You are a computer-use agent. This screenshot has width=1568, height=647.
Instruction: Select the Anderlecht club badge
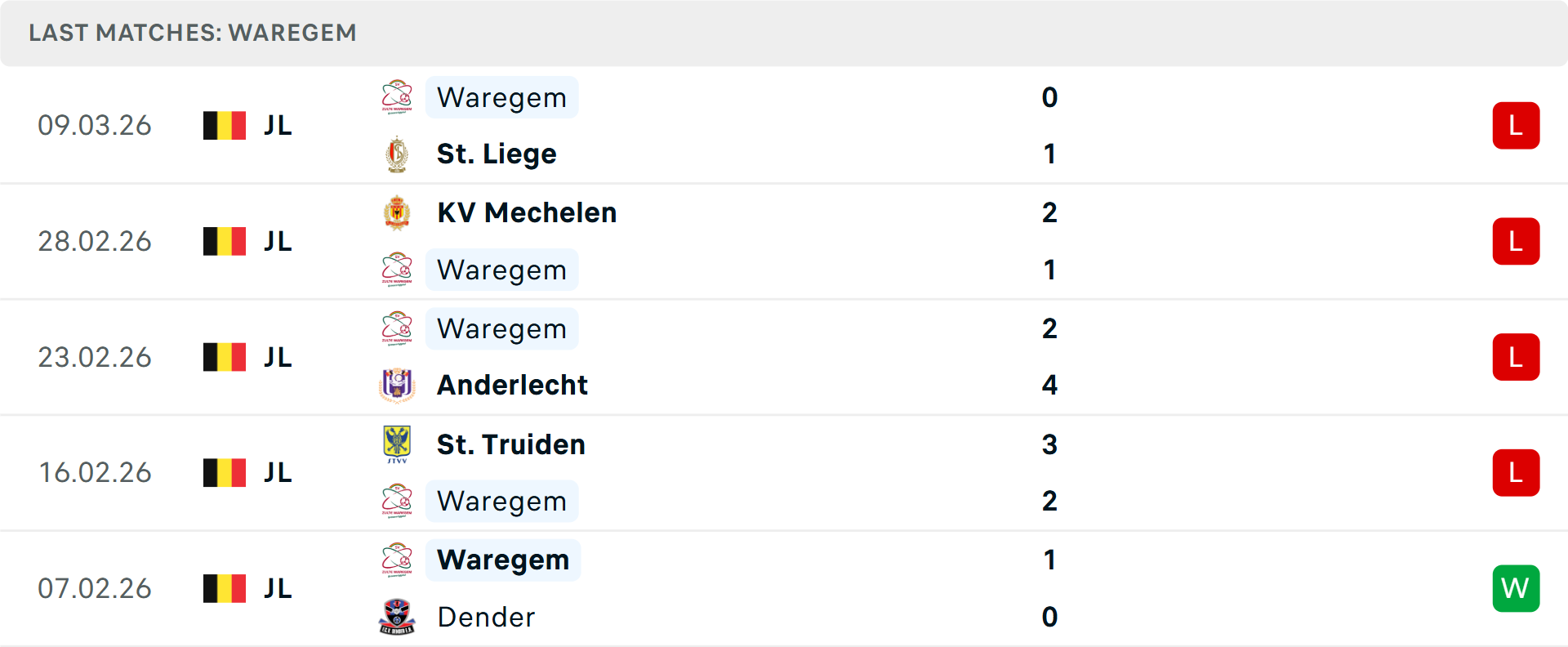[x=397, y=385]
